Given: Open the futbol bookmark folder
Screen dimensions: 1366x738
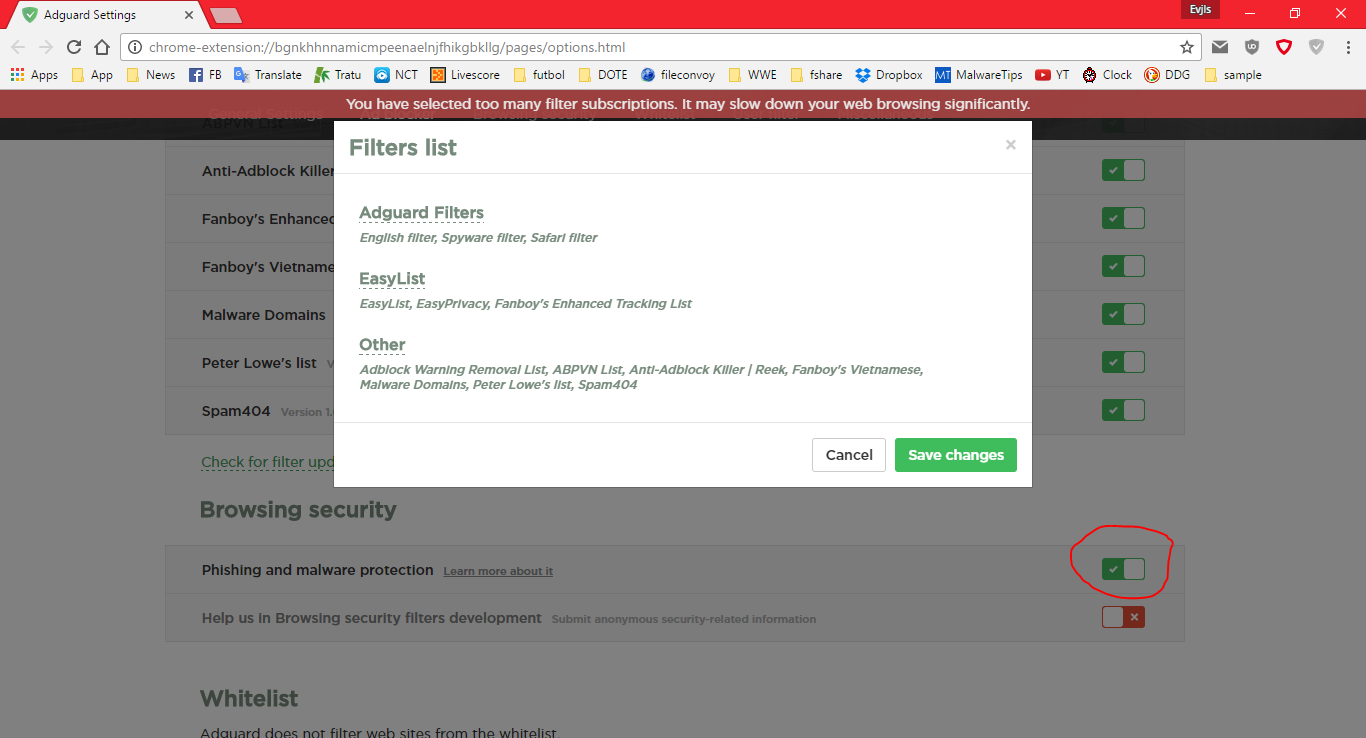Looking at the screenshot, I should [x=538, y=75].
